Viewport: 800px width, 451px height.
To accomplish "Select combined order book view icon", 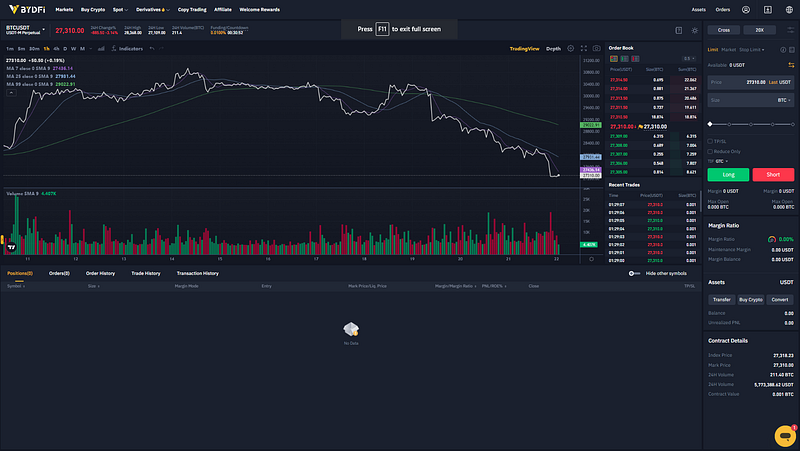I will click(x=614, y=59).
